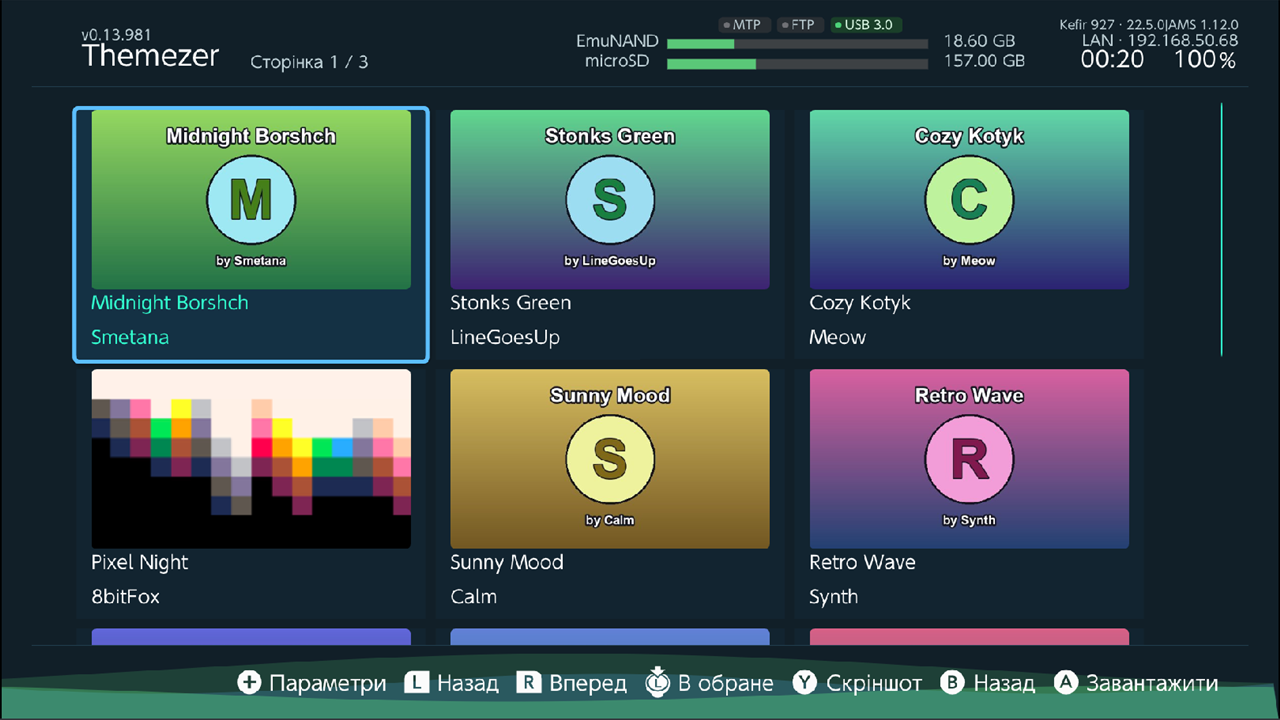This screenshot has height=720, width=1280.
Task: Click the stick icon for В обране
Action: coord(657,682)
